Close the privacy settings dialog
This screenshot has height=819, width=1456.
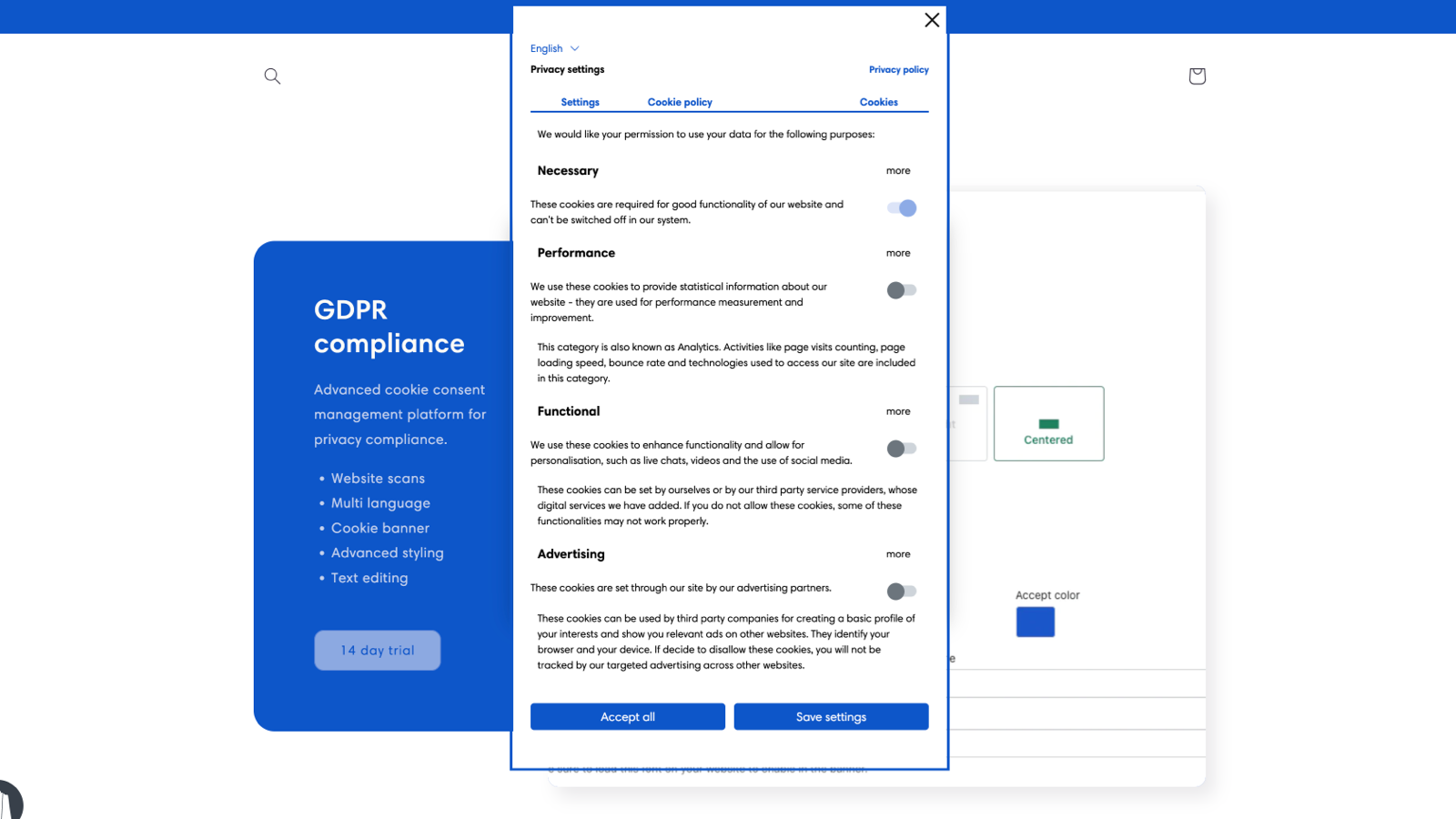(x=931, y=19)
